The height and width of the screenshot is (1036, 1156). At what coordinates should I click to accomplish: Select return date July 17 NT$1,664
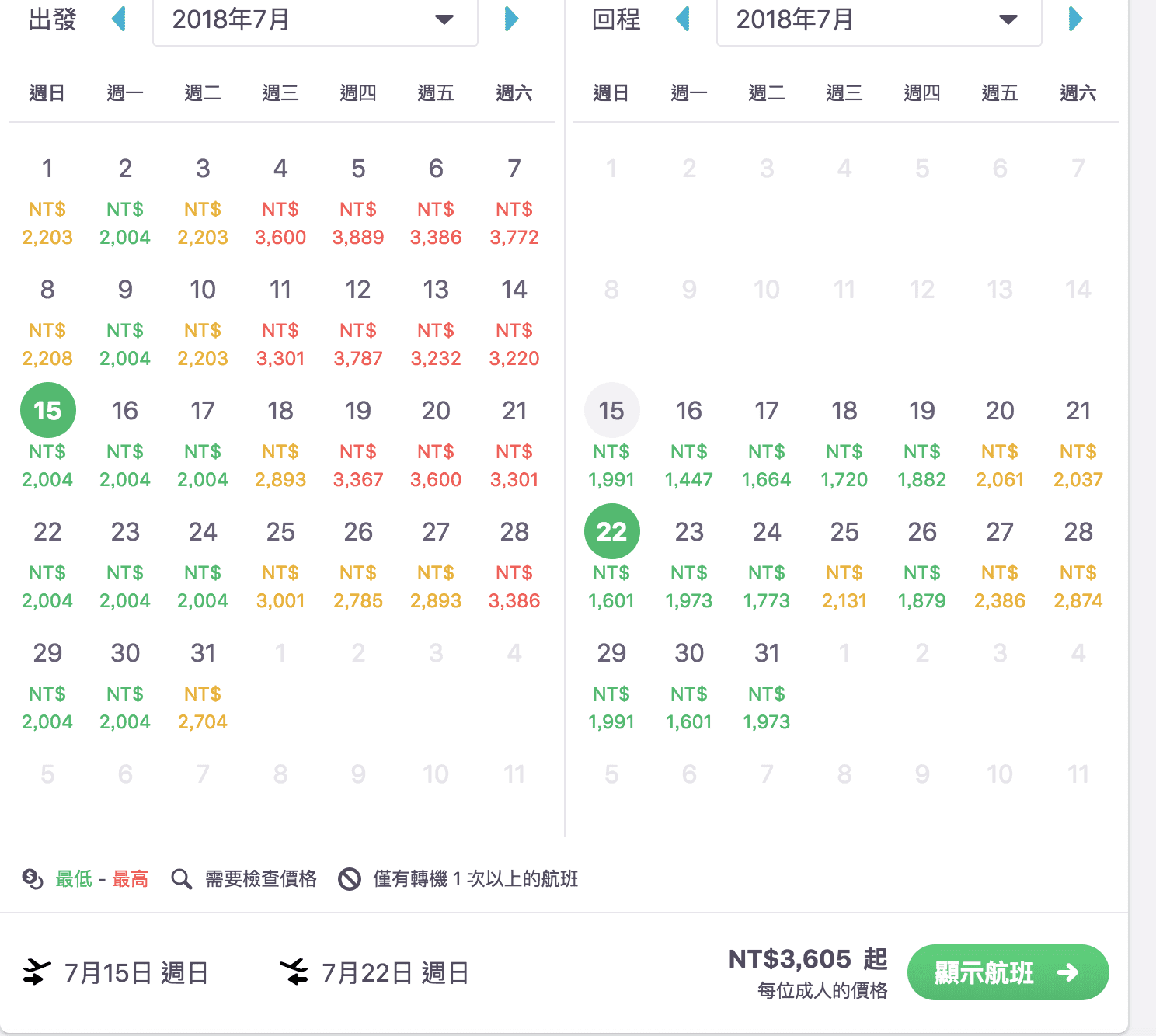[767, 444]
